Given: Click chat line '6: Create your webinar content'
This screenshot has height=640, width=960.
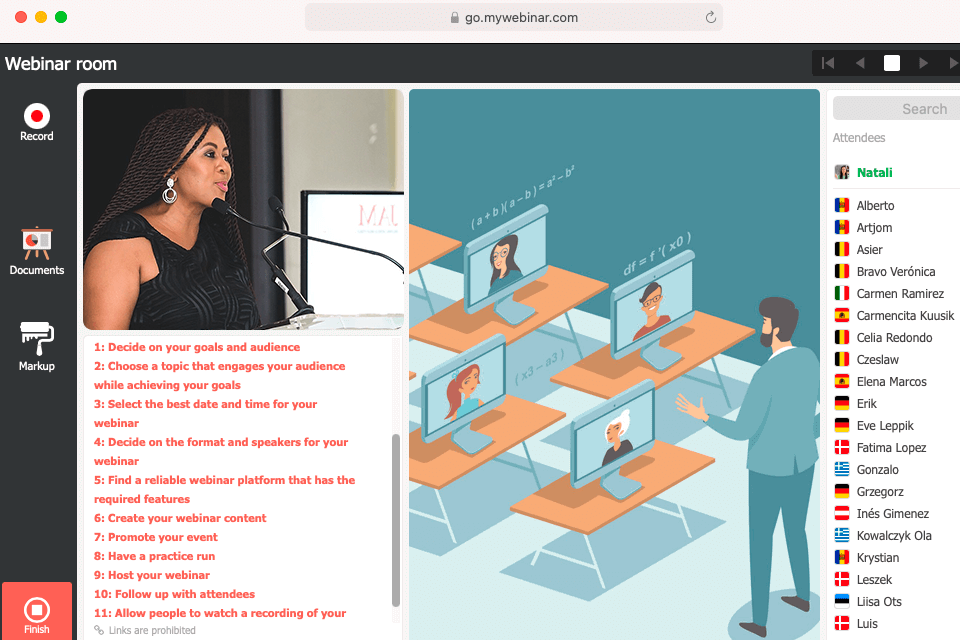Looking at the screenshot, I should (x=180, y=518).
